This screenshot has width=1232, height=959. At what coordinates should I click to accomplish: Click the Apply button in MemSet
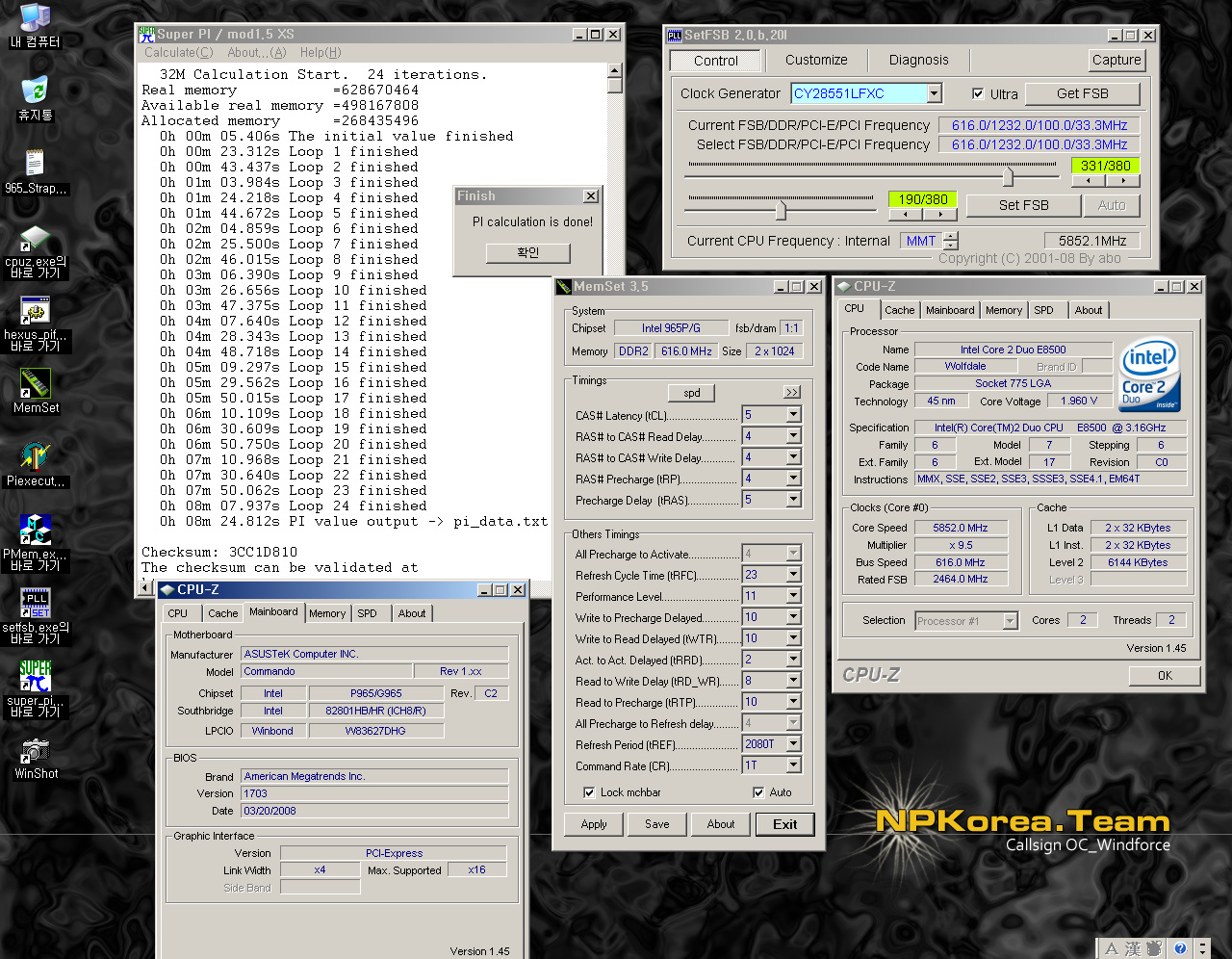pyautogui.click(x=594, y=824)
